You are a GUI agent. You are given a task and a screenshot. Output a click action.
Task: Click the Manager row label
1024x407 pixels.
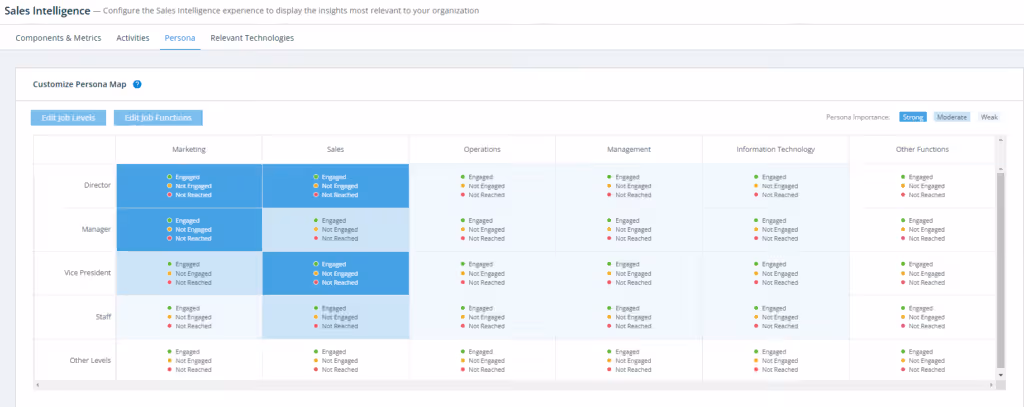(x=97, y=229)
